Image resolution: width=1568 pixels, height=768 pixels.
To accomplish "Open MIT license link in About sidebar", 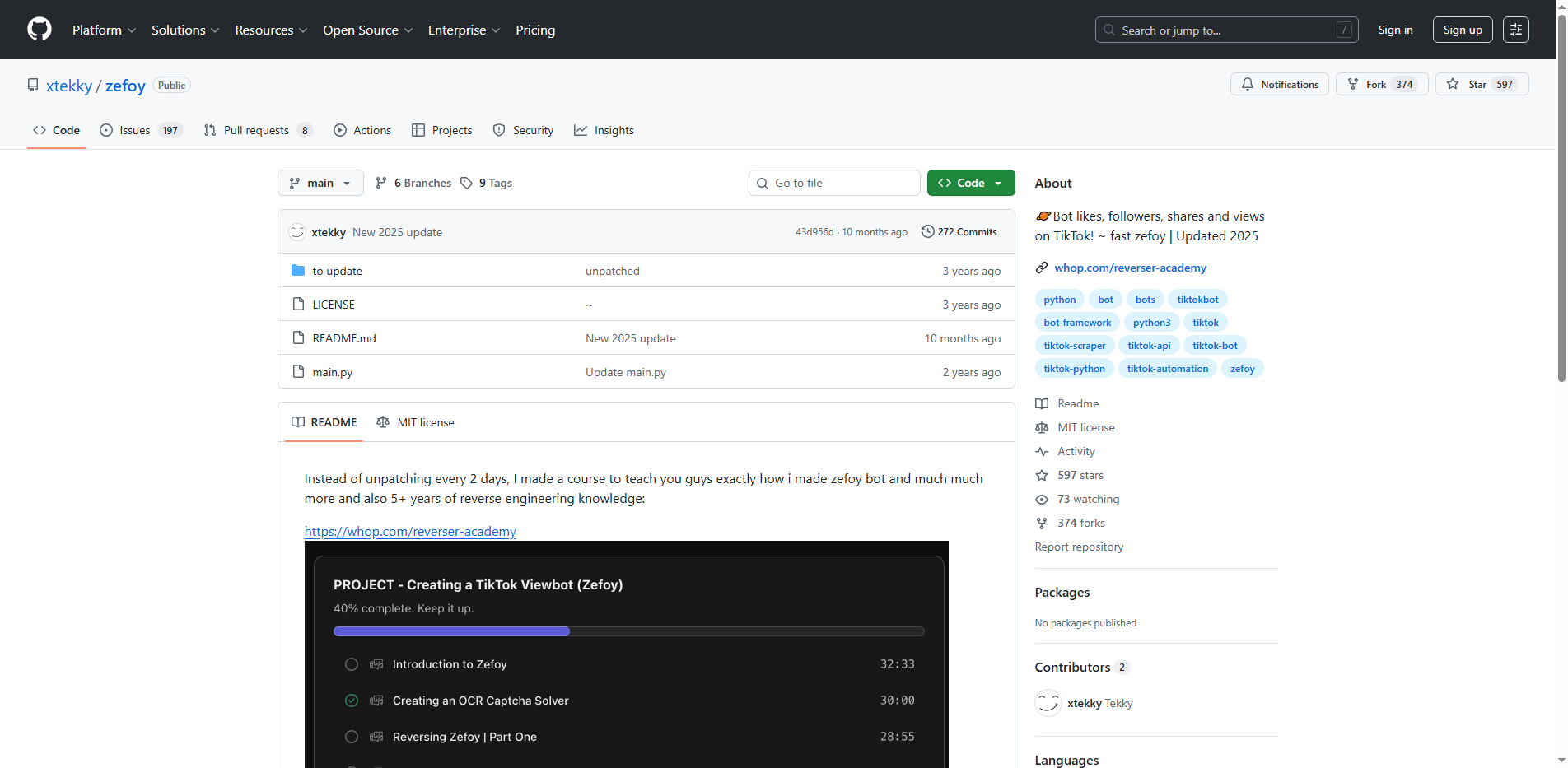I will point(1086,427).
